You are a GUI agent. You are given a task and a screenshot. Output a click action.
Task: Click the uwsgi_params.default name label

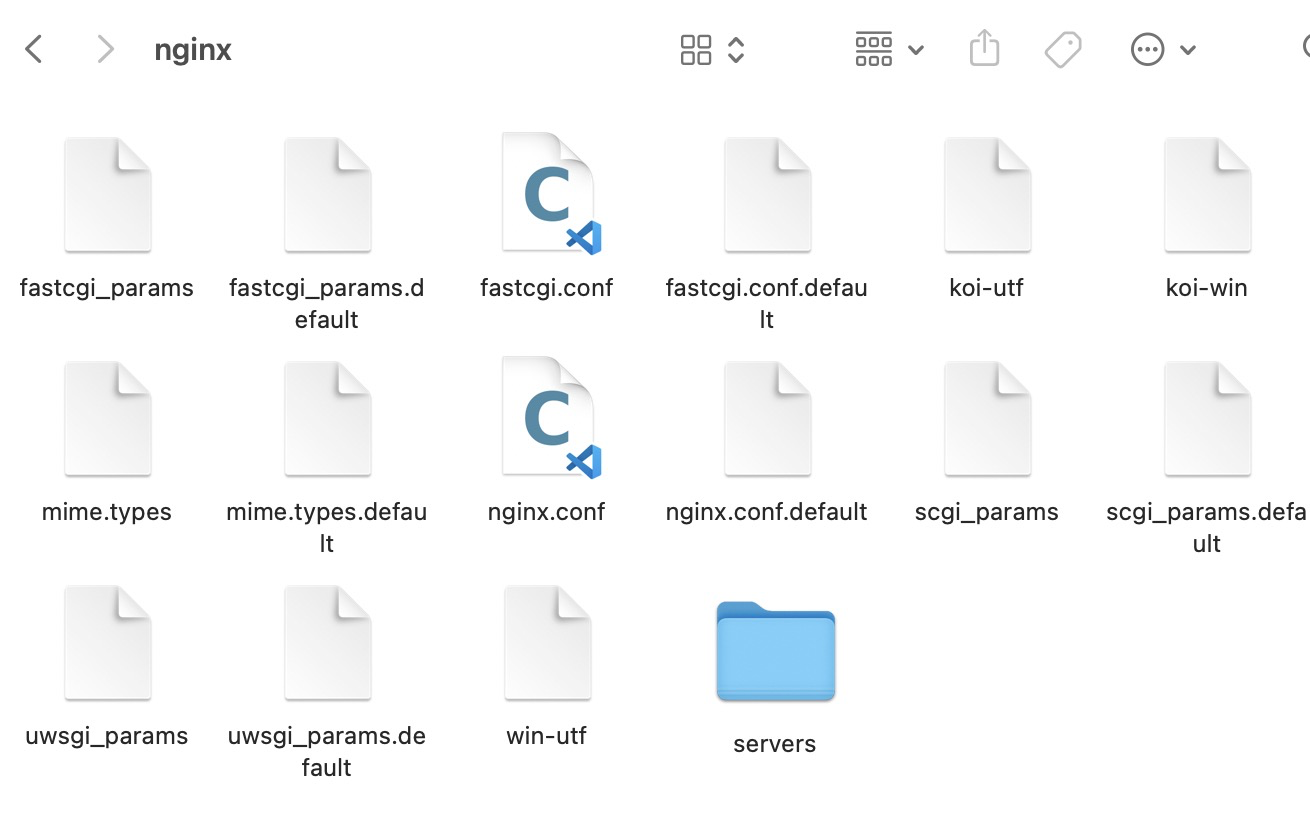pos(327,752)
